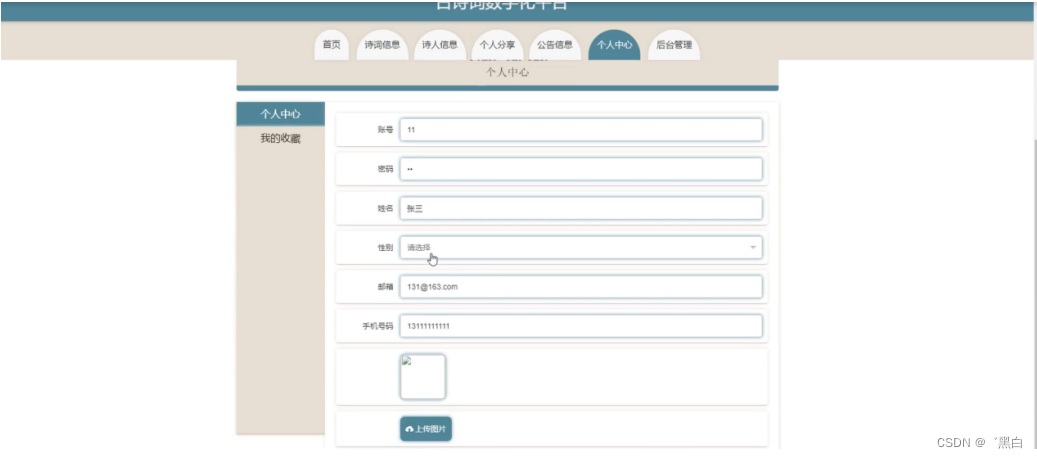Focus the 手机号码 input field
This screenshot has width=1037, height=458.
(x=581, y=326)
